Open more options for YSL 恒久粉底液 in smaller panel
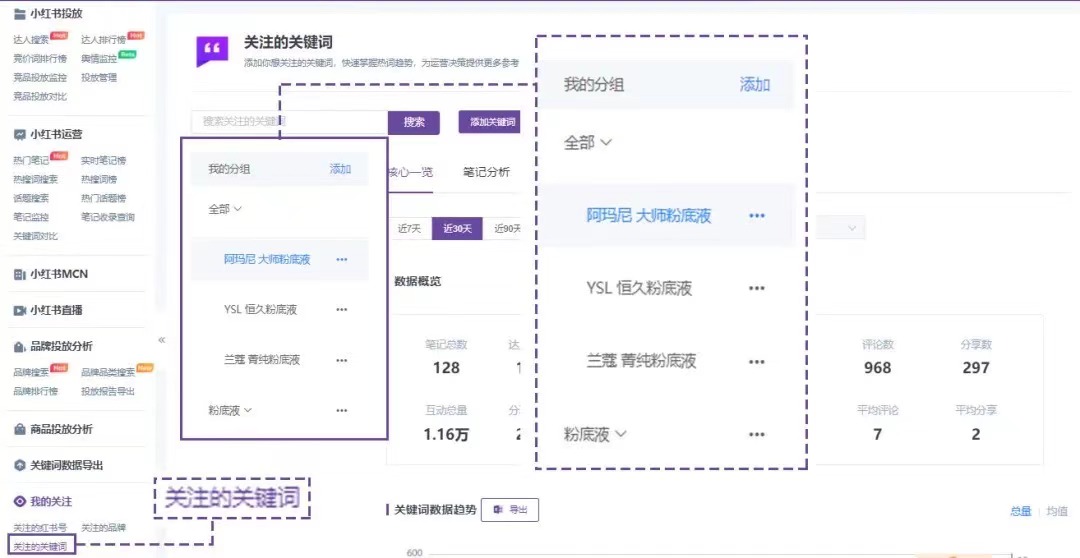1080x558 pixels. (x=342, y=310)
